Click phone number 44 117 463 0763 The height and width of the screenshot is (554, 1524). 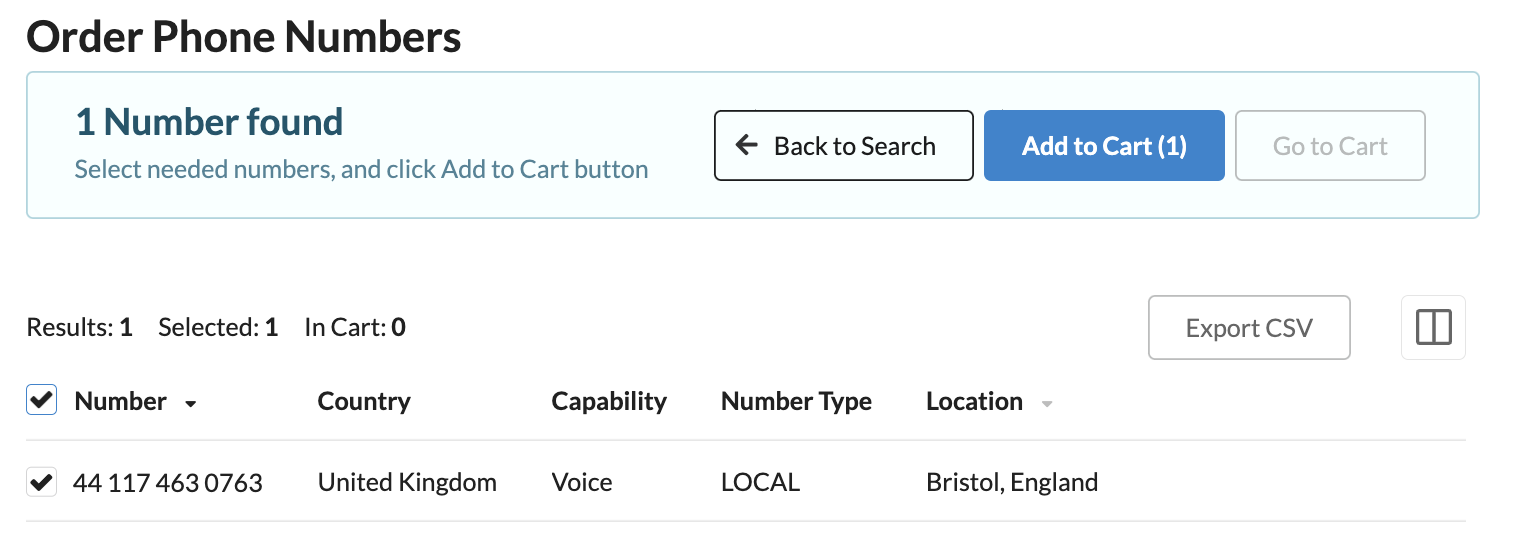tap(168, 483)
